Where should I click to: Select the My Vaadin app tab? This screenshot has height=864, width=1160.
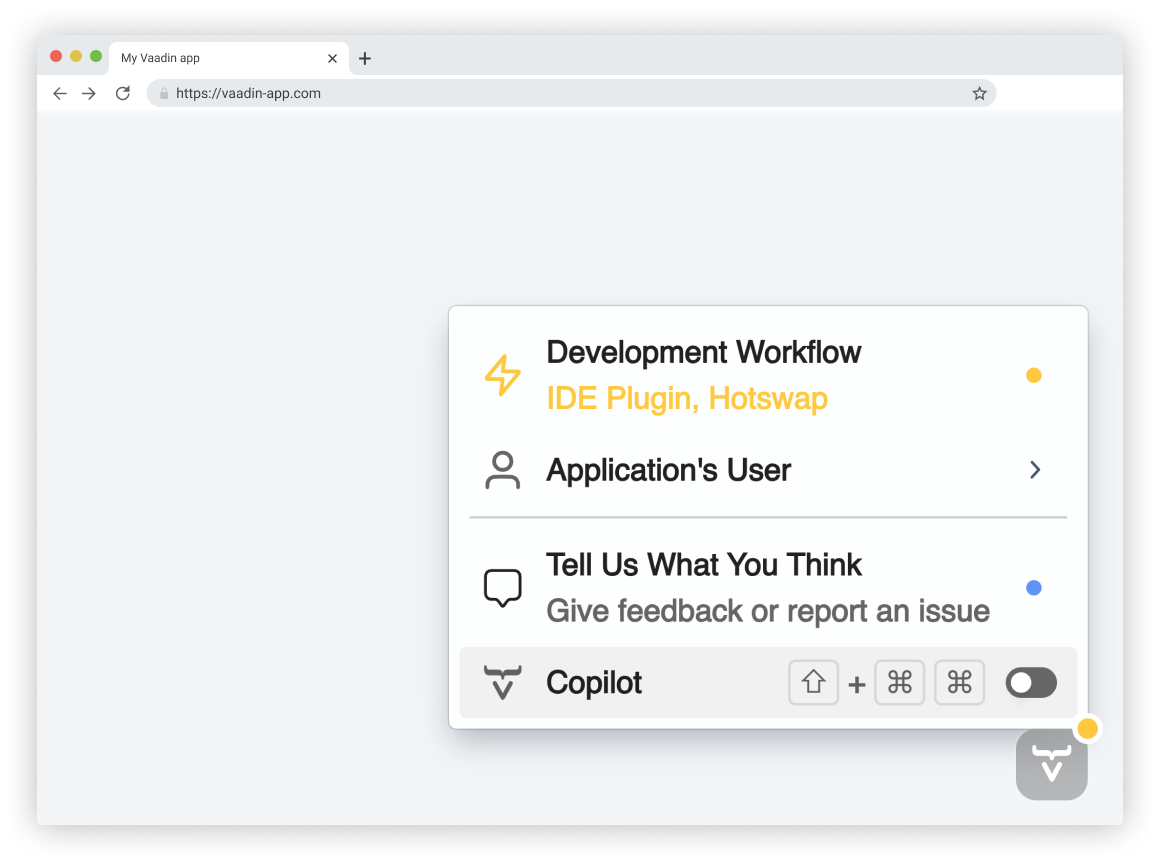[x=229, y=58]
